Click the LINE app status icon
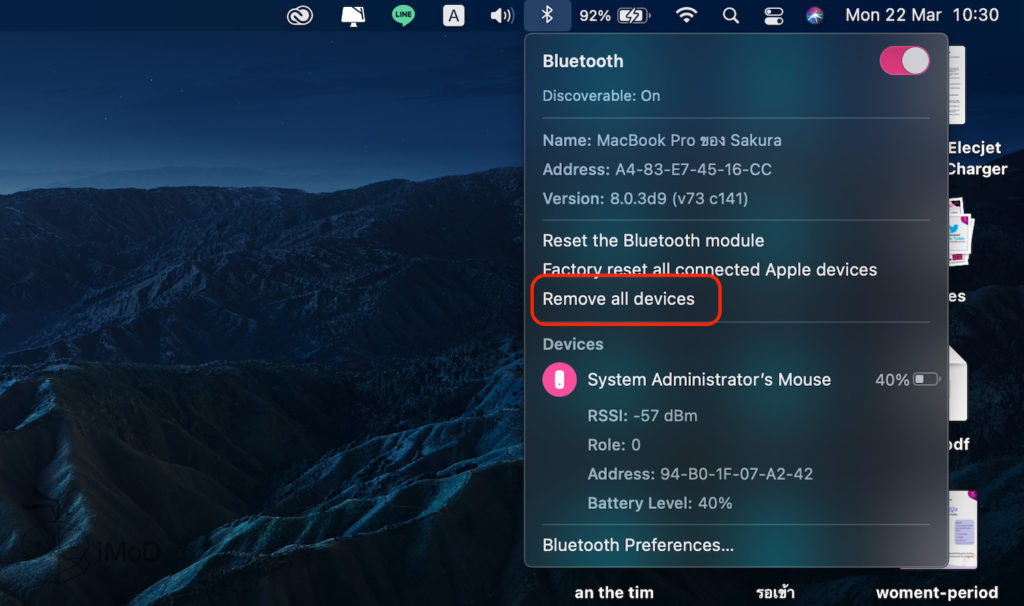Screen dimensions: 1024x606 403,15
